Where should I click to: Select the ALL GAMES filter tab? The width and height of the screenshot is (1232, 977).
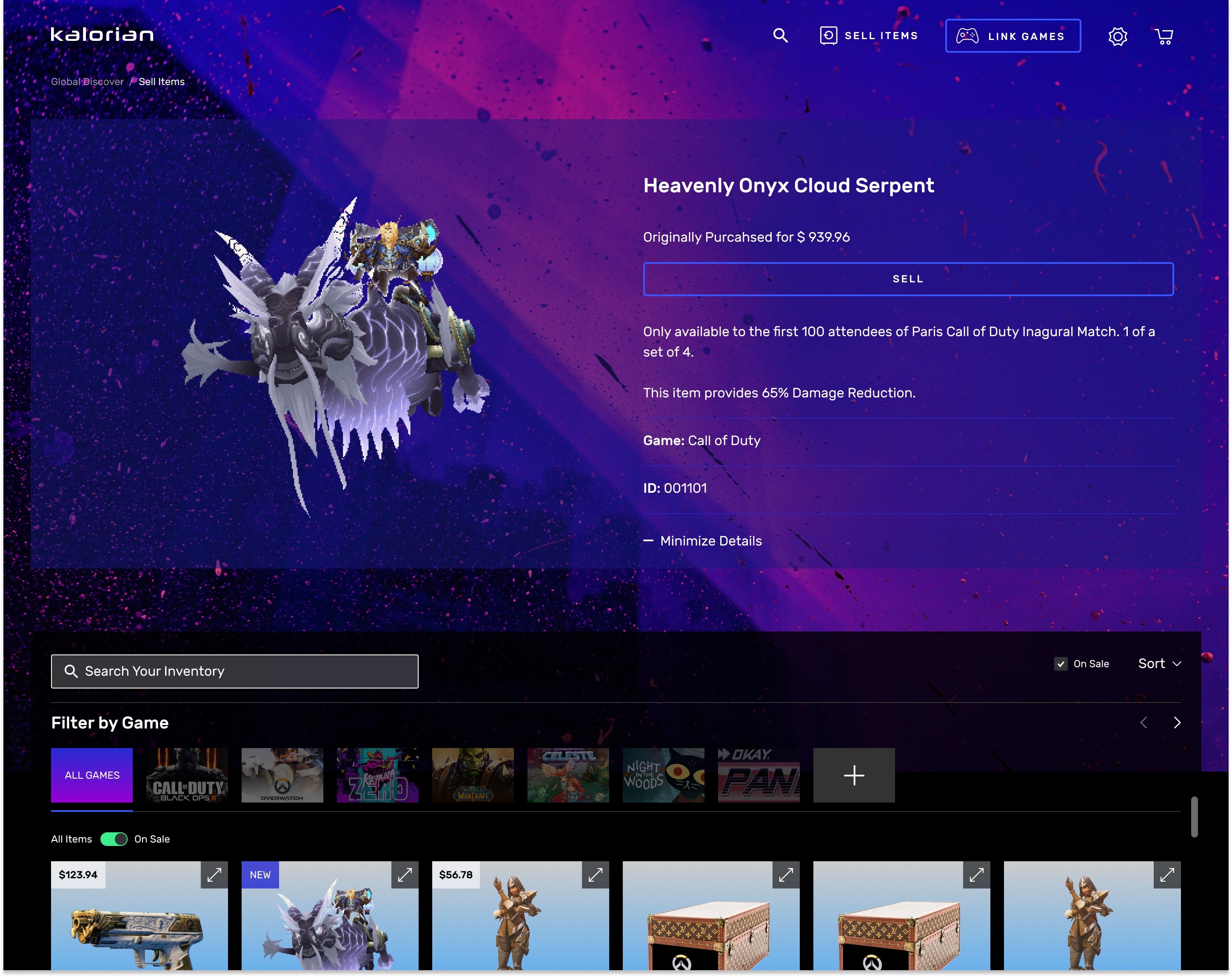tap(91, 775)
